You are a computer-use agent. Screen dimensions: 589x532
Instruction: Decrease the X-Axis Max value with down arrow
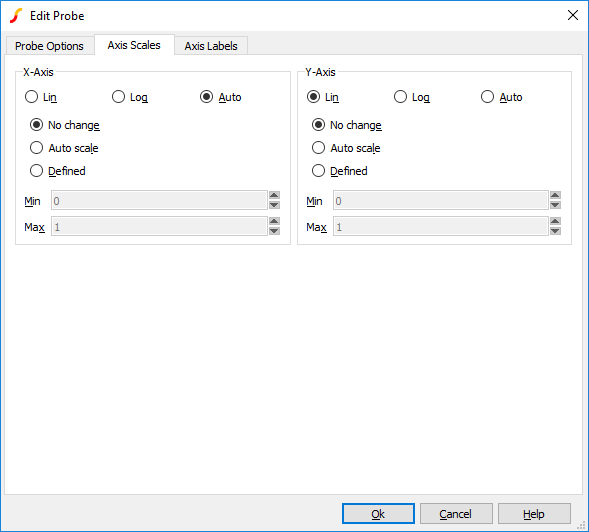click(x=274, y=231)
